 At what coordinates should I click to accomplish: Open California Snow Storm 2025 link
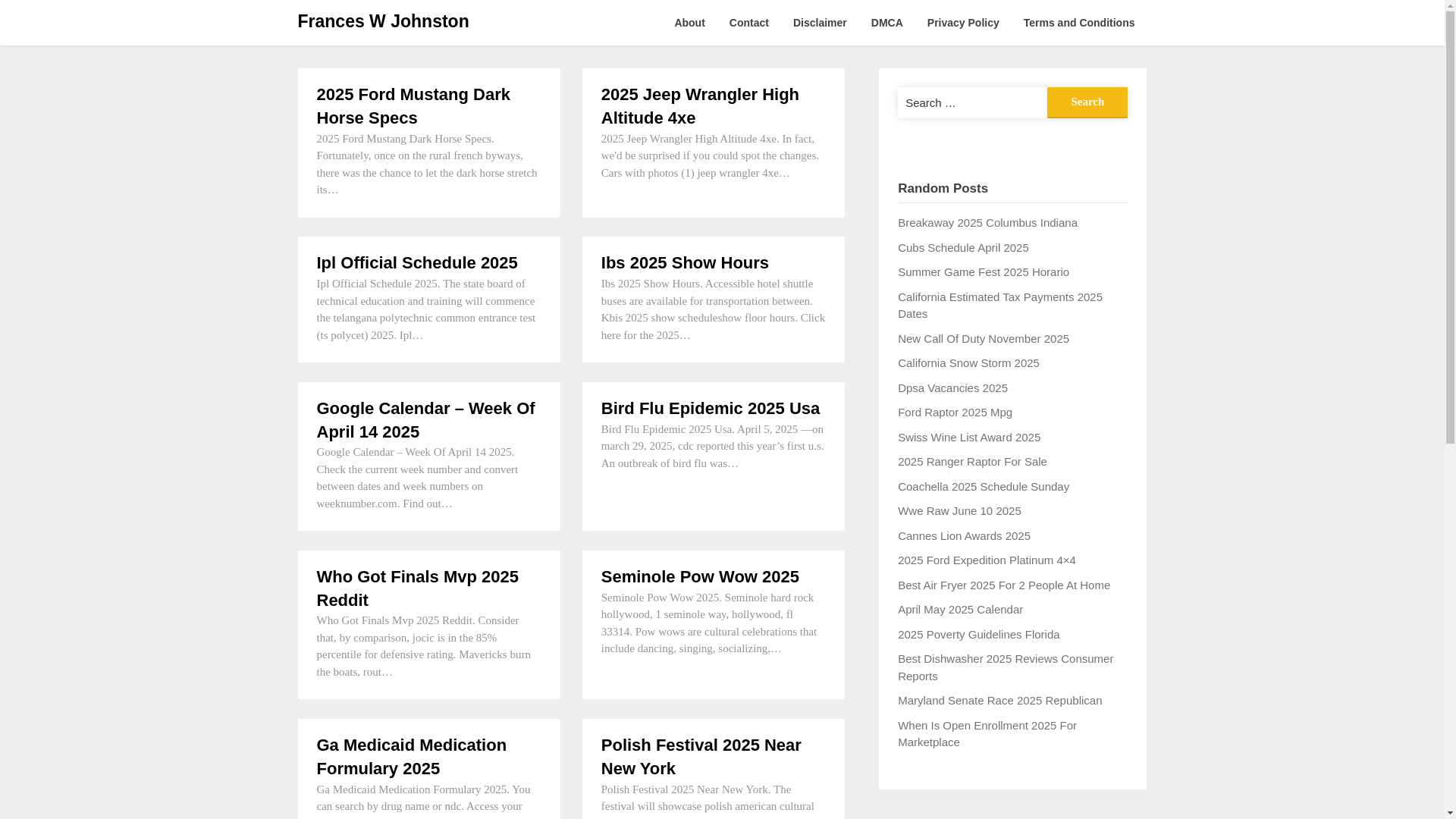[x=968, y=363]
